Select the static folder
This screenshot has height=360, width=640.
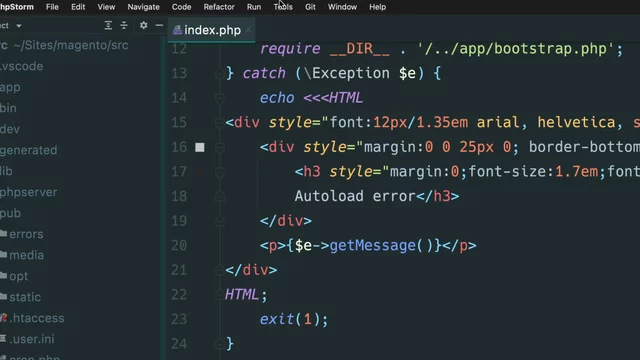[25, 297]
